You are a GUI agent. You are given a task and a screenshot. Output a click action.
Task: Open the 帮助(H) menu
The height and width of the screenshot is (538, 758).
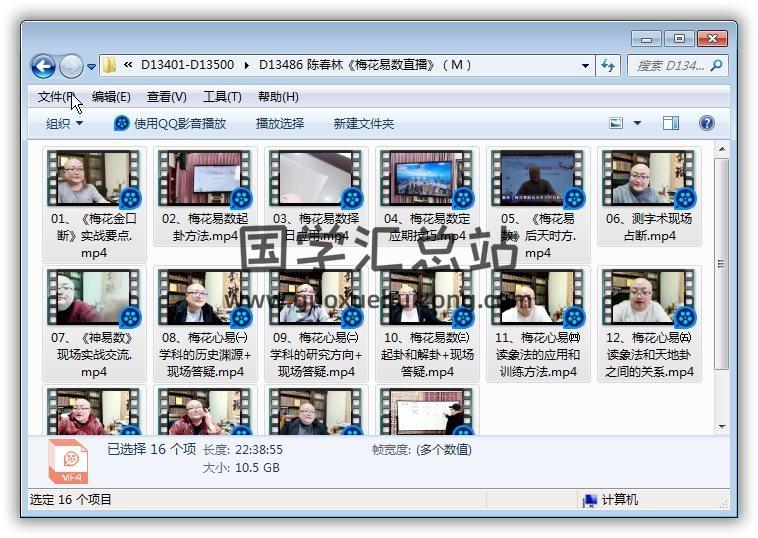278,97
